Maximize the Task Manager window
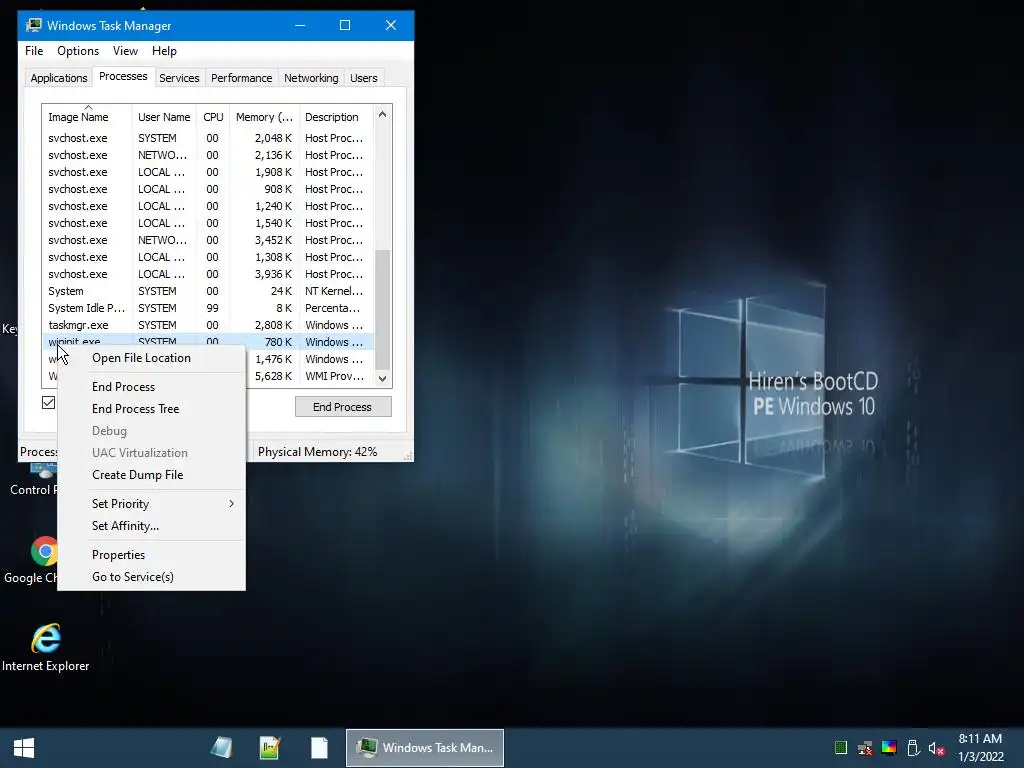Viewport: 1024px width, 768px height. click(345, 25)
